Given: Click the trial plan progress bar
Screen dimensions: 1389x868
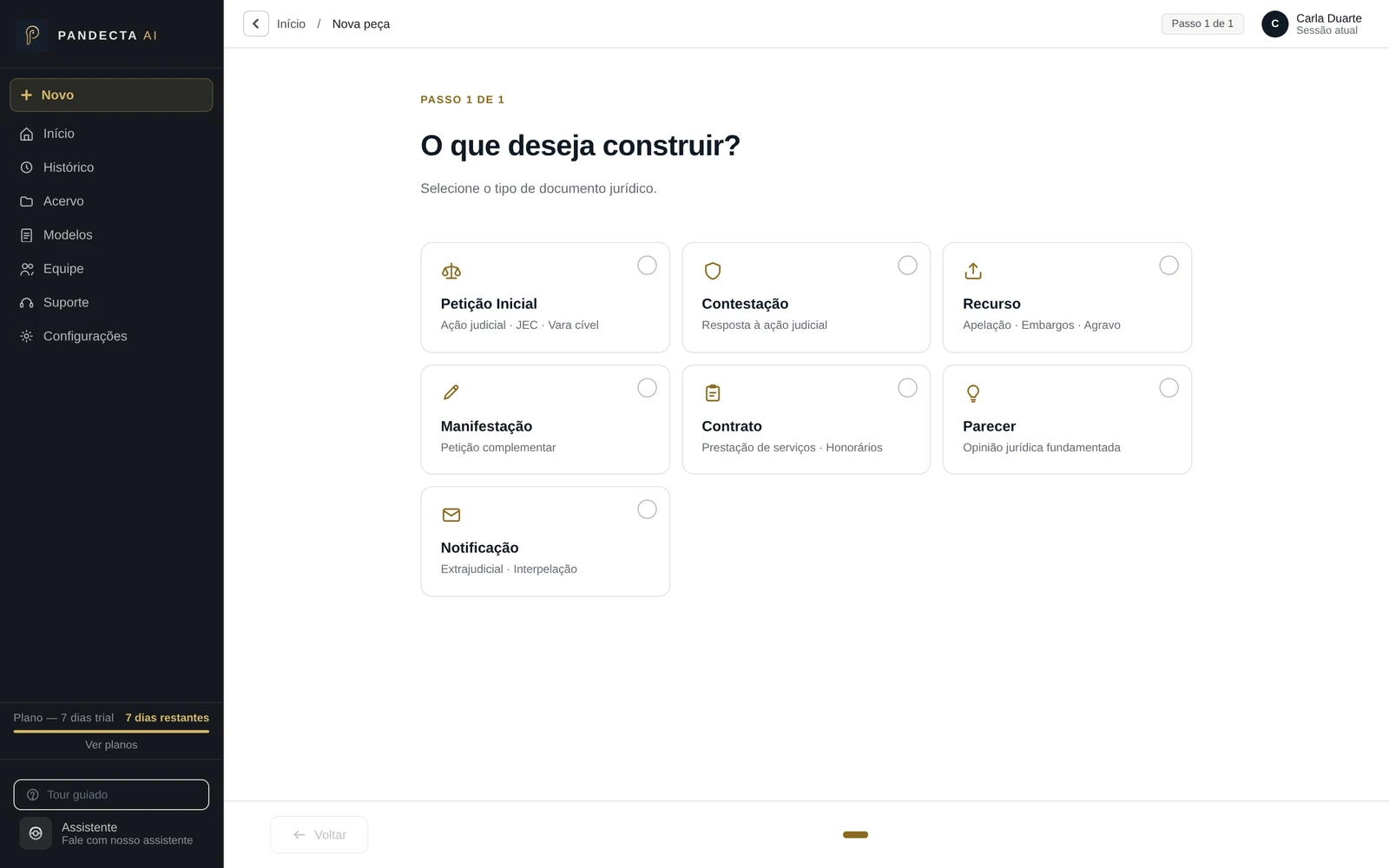Looking at the screenshot, I should point(111,732).
